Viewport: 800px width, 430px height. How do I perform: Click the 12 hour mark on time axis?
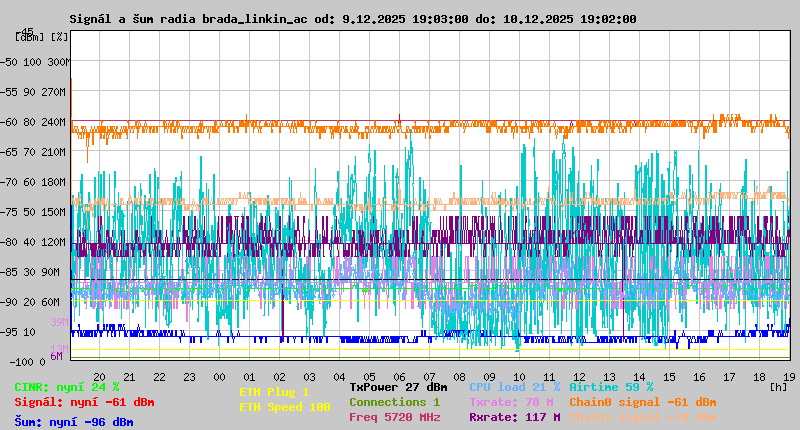[579, 376]
